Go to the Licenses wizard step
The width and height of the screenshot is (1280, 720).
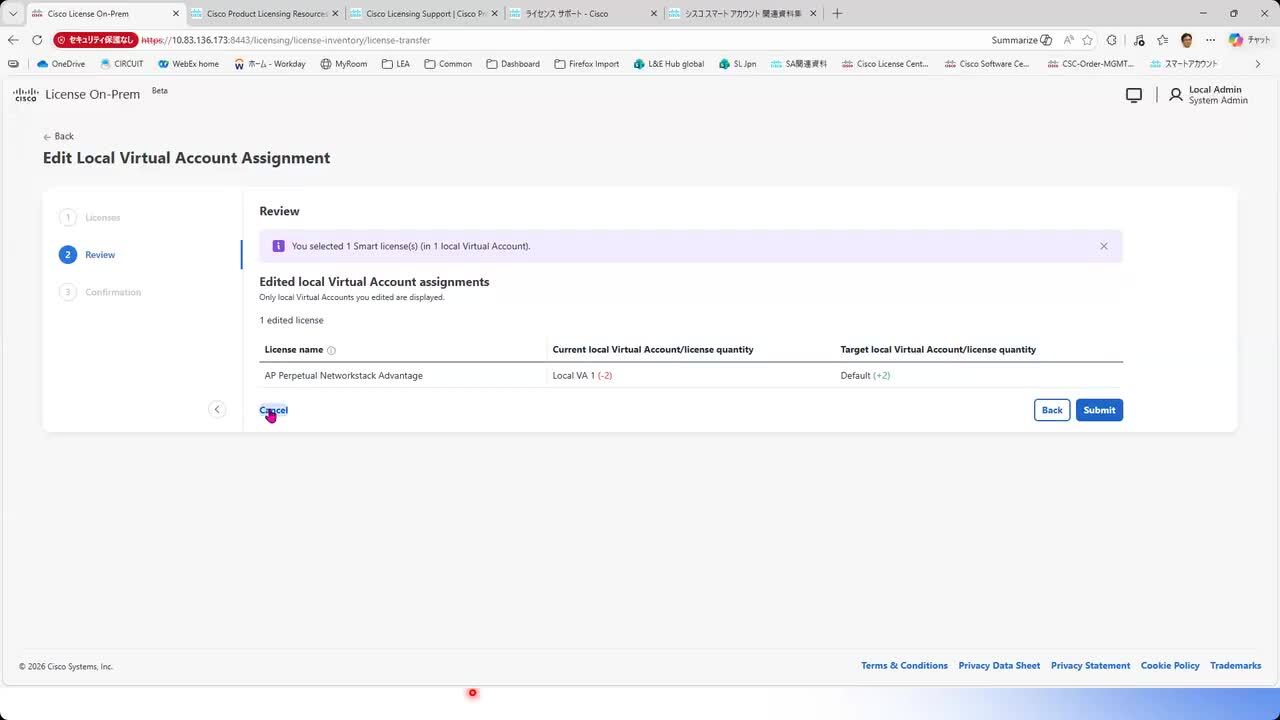tap(102, 217)
